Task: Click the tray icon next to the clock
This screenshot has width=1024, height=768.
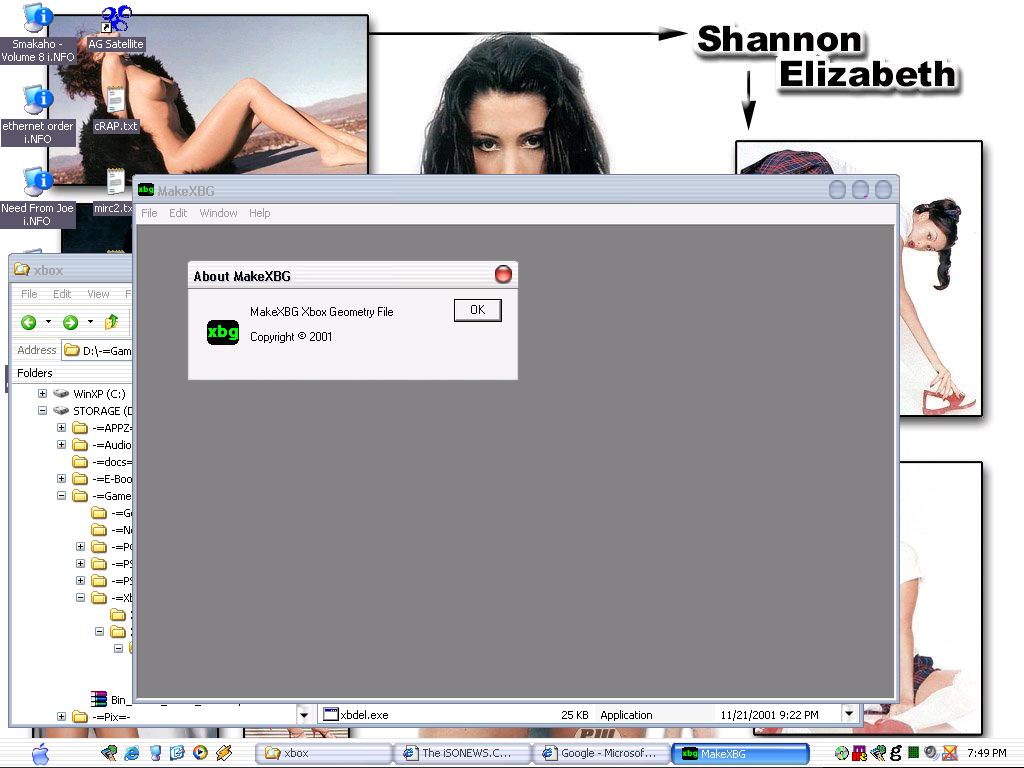Action: click(949, 754)
